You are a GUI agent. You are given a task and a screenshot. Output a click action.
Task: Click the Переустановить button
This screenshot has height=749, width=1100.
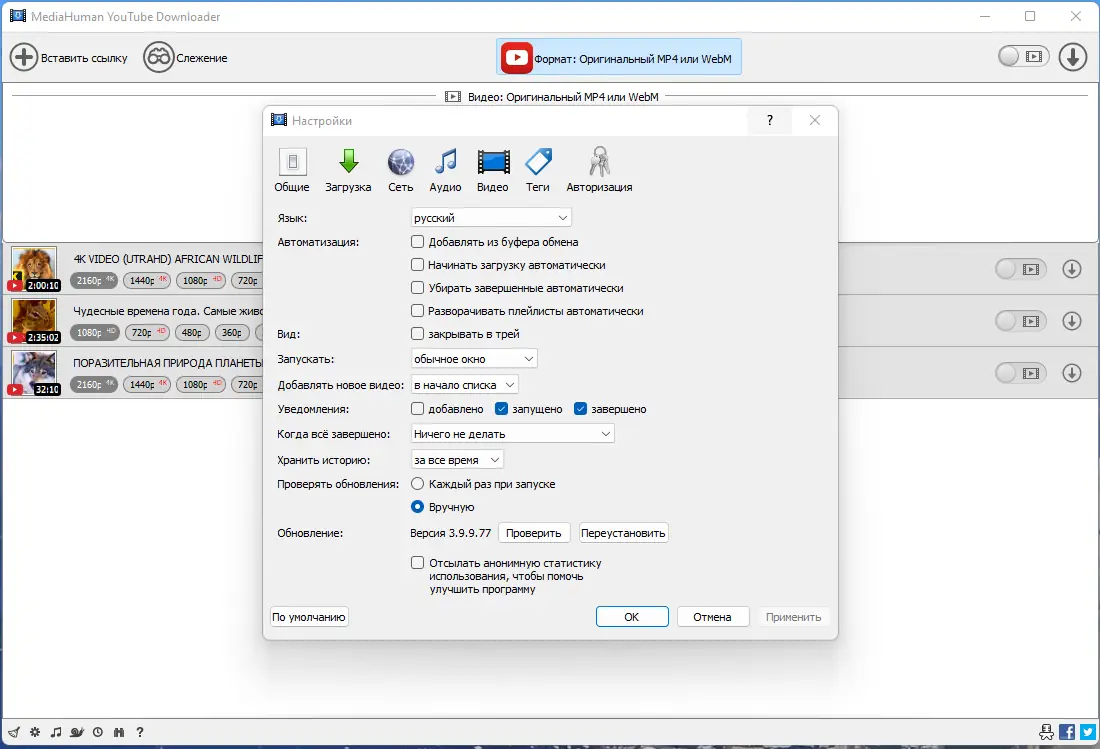pyautogui.click(x=623, y=533)
